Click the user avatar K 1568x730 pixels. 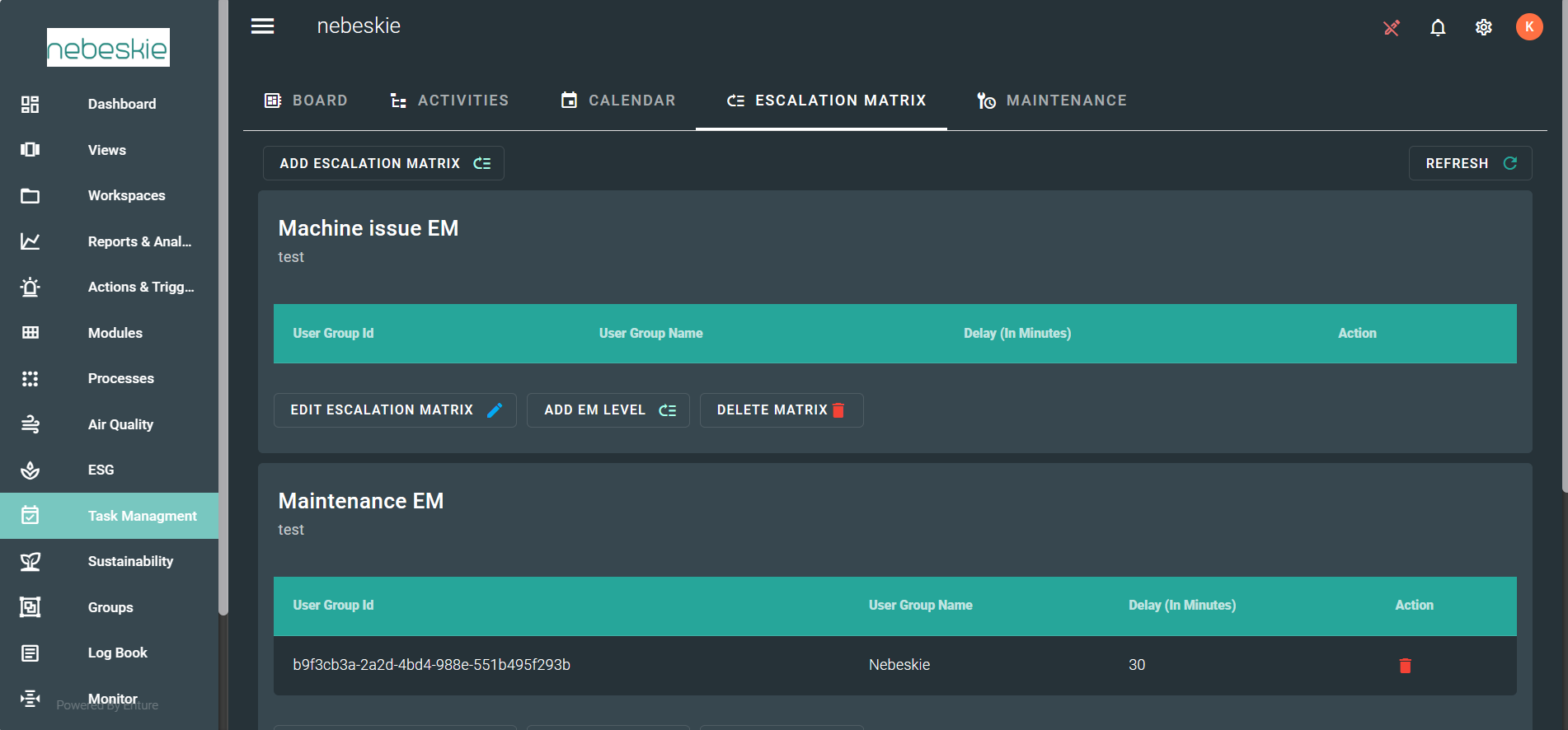(1528, 27)
